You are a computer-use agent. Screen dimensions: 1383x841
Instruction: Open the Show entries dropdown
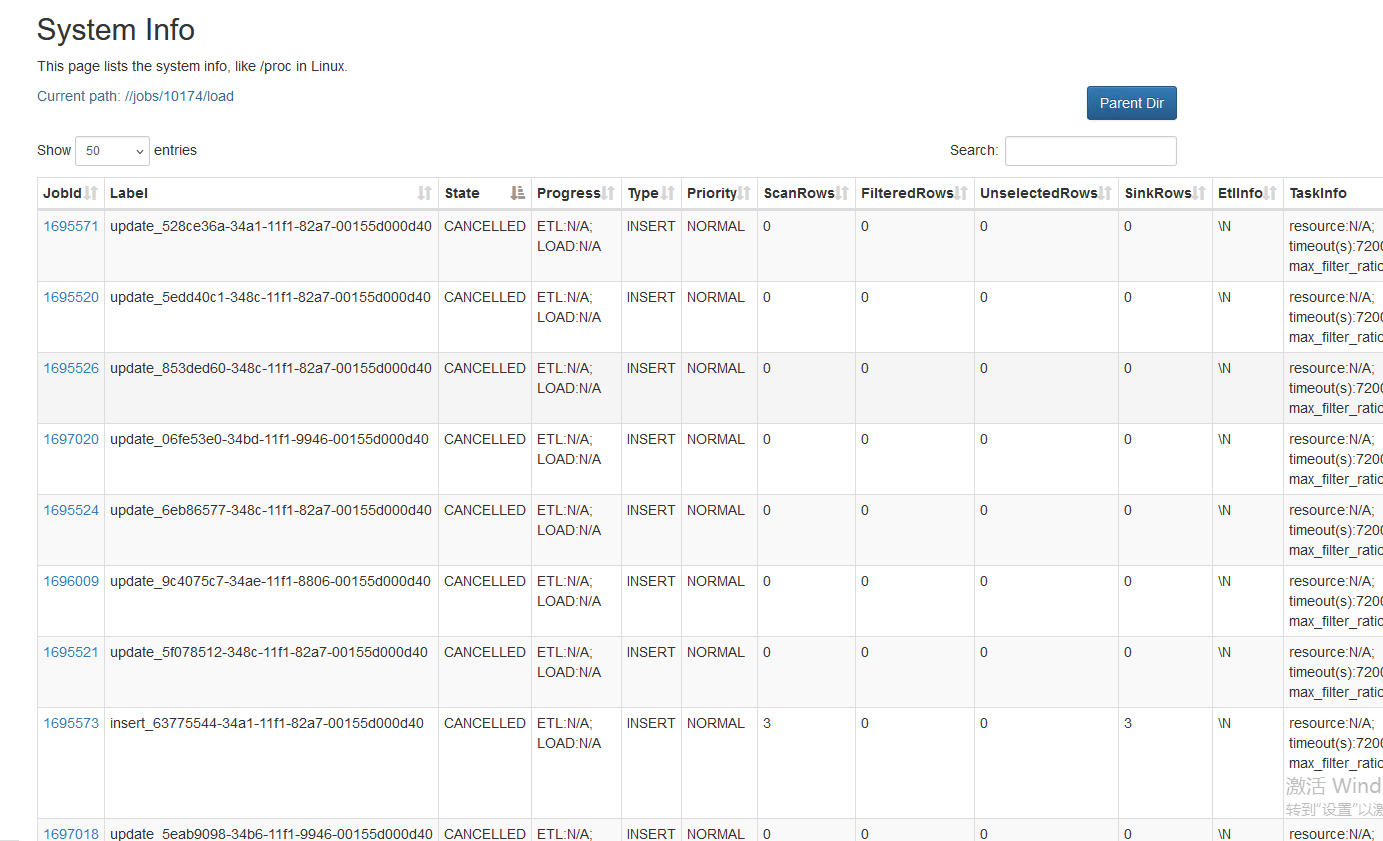point(112,151)
